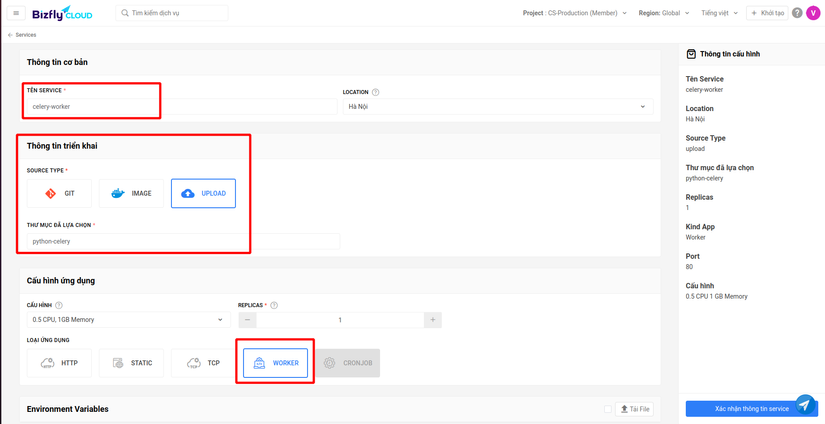Screen dimensions: 825x424
Task: Click the Docker whale icon
Action: 118,194
